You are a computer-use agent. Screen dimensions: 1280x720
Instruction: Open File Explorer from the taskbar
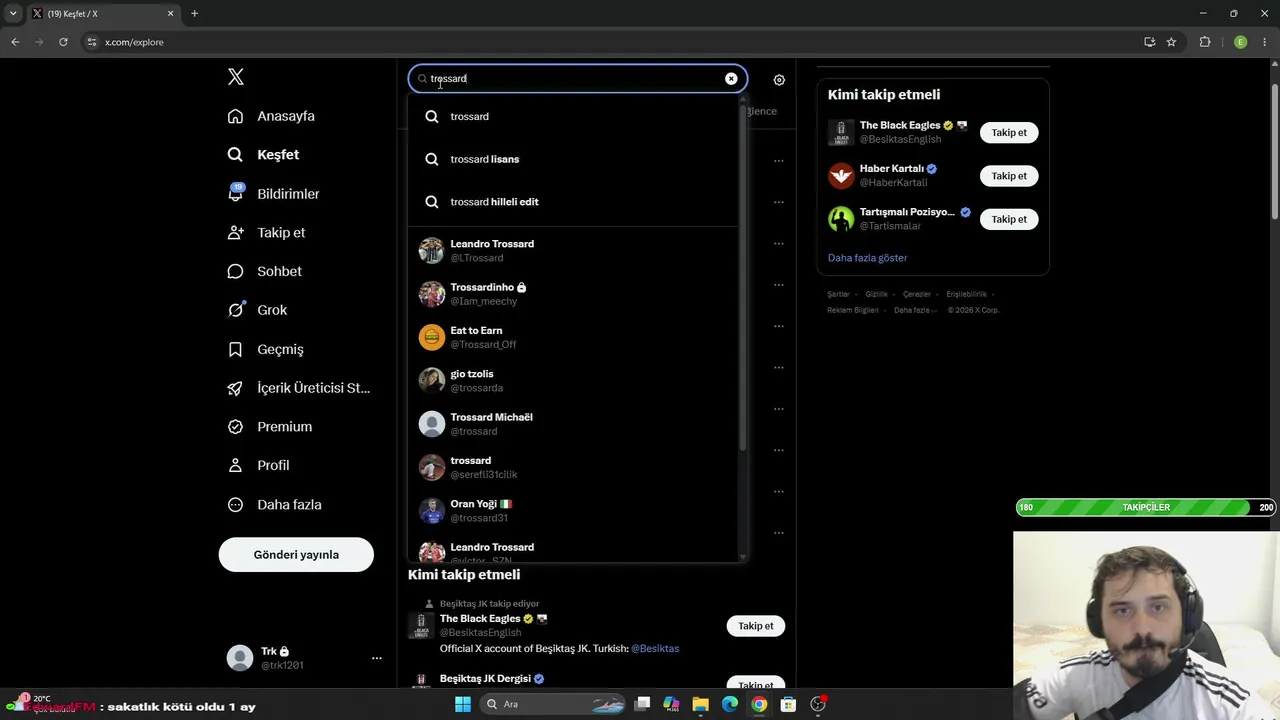[701, 704]
